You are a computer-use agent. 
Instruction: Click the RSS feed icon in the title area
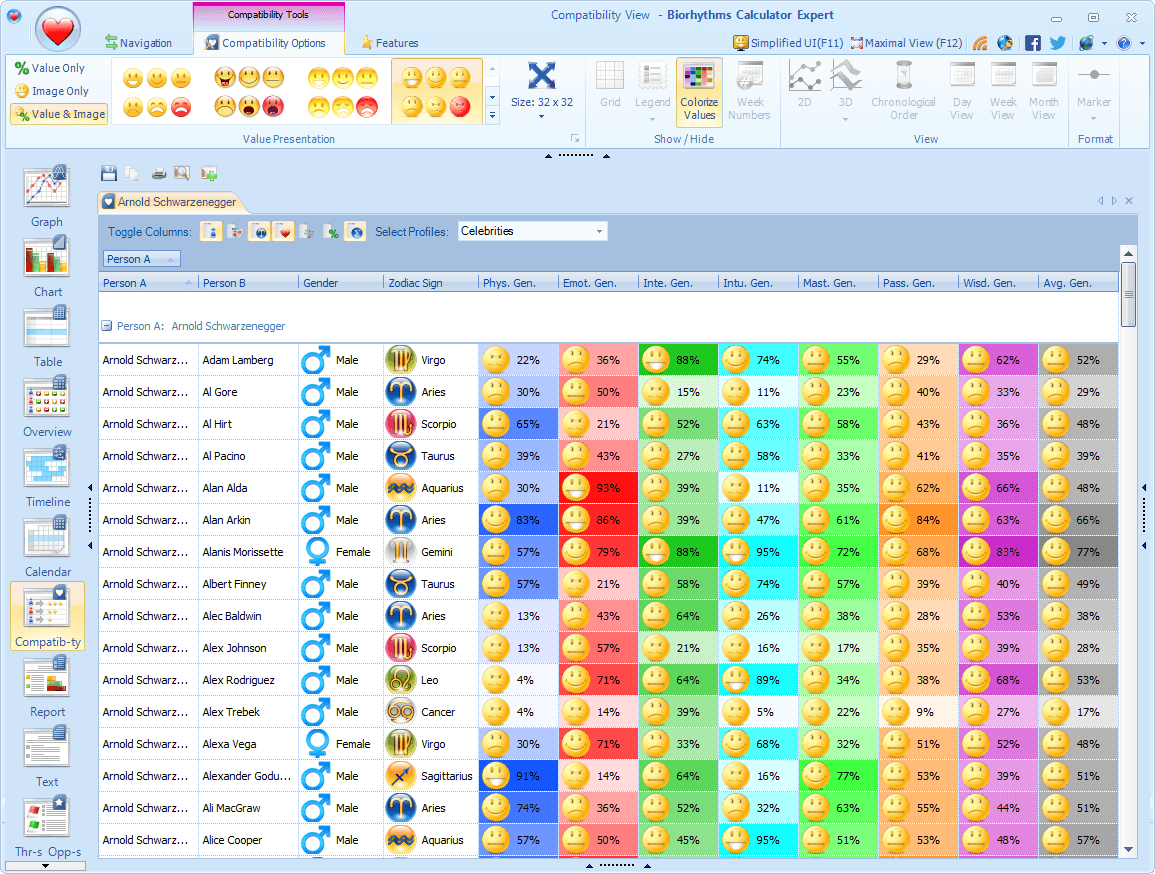tap(980, 43)
